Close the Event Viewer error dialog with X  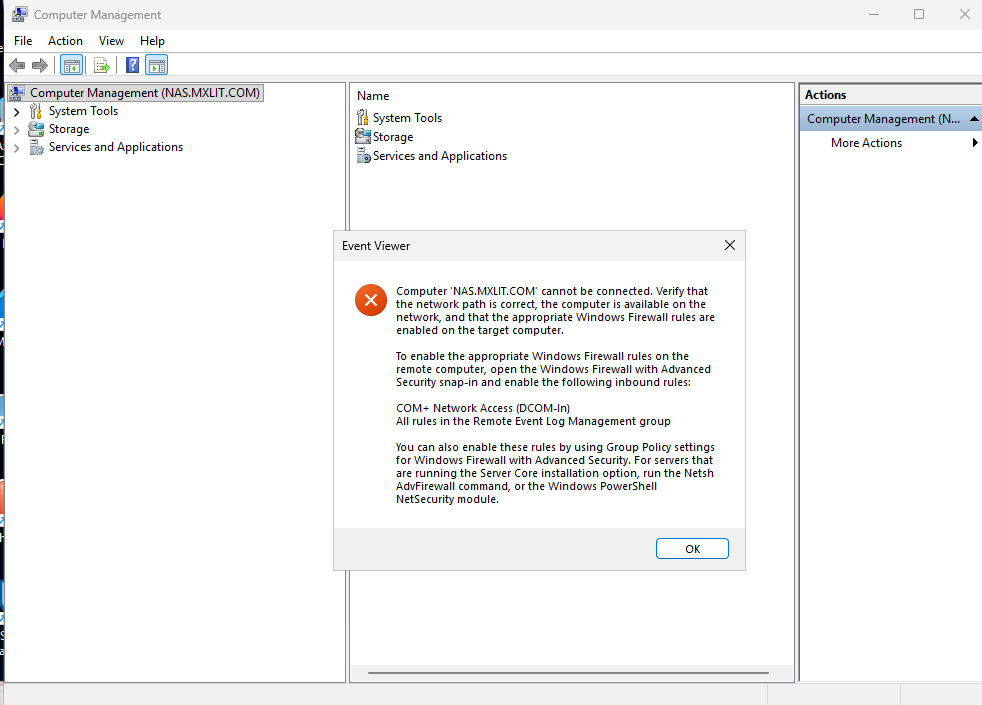point(730,246)
